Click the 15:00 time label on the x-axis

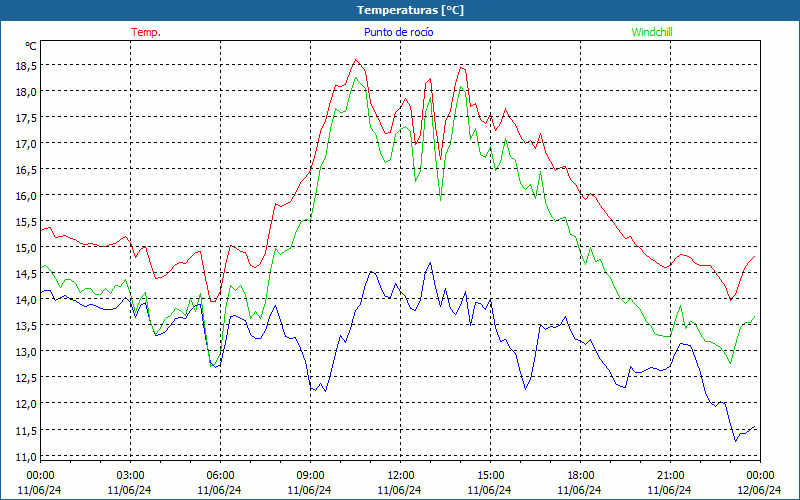490,475
